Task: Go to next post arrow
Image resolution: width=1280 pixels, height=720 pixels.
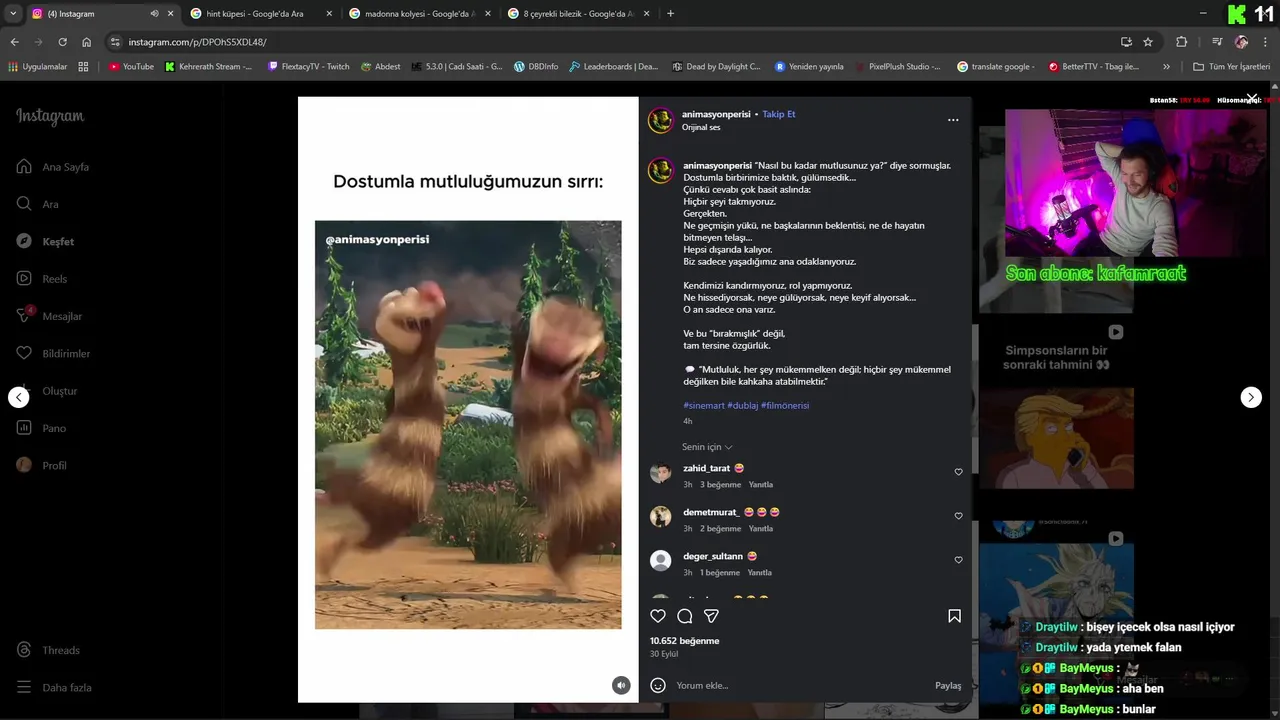Action: click(1251, 397)
